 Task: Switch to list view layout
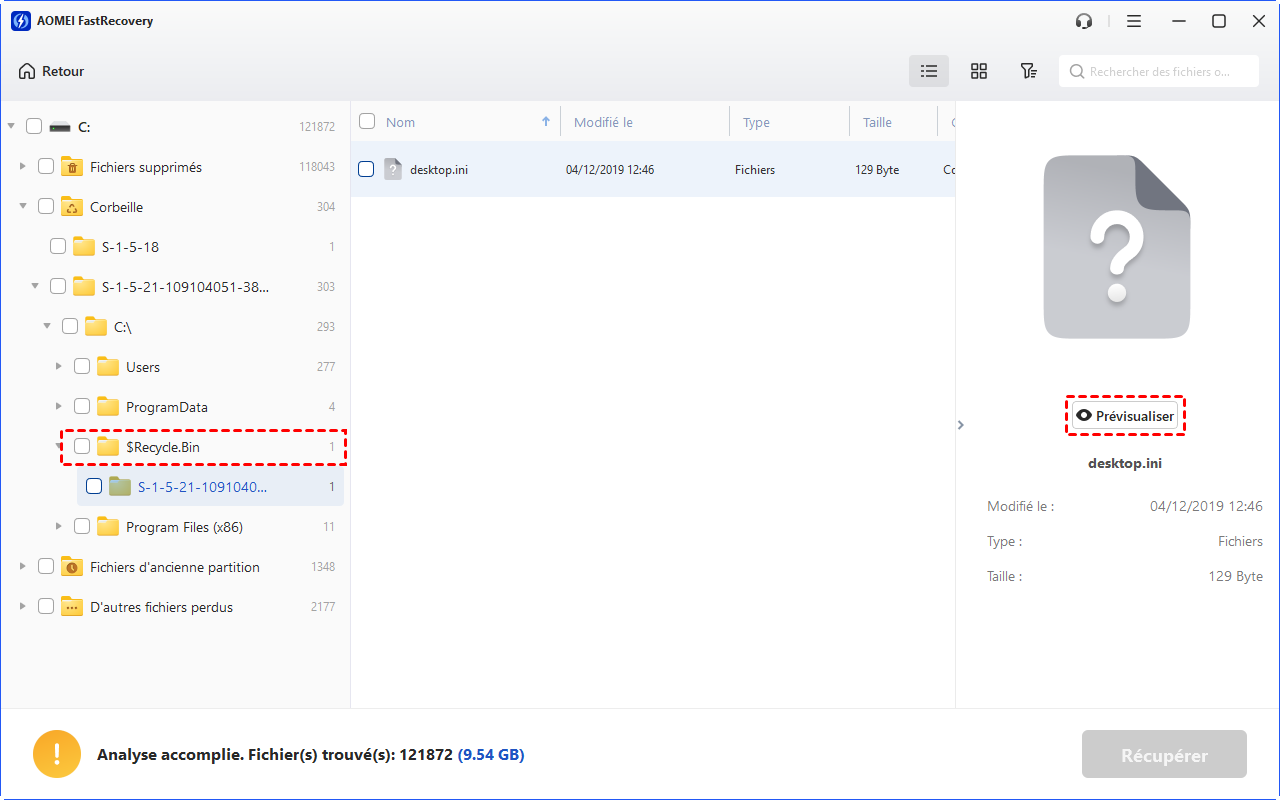(929, 71)
